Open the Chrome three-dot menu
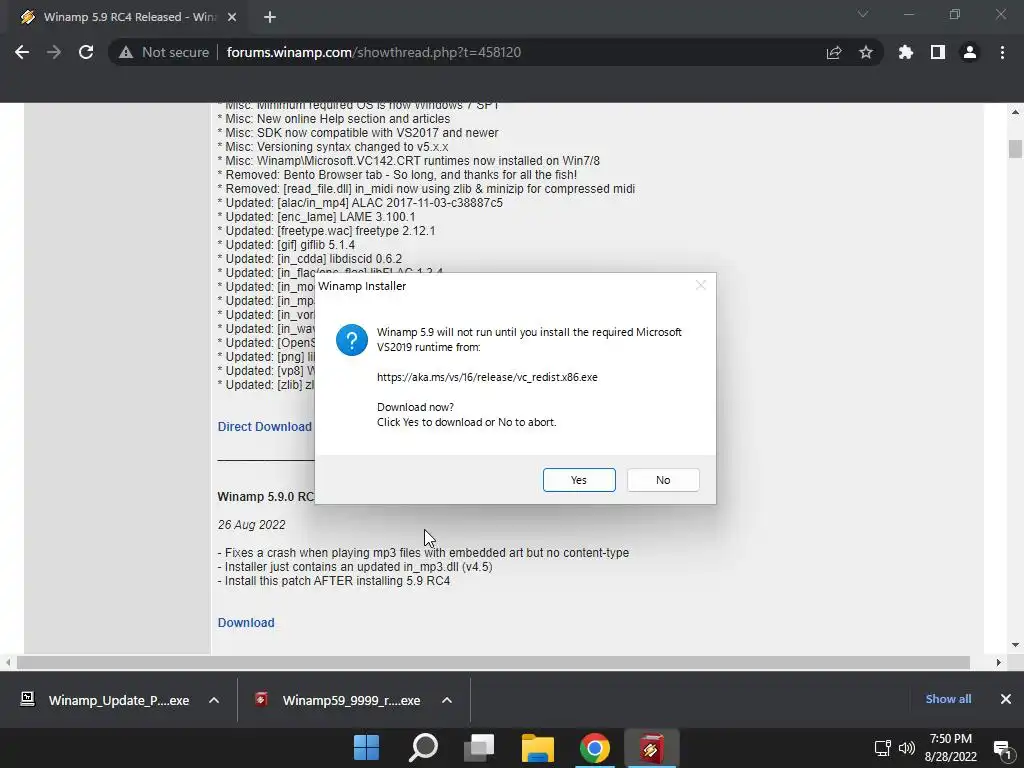Viewport: 1024px width, 768px height. (x=1002, y=52)
